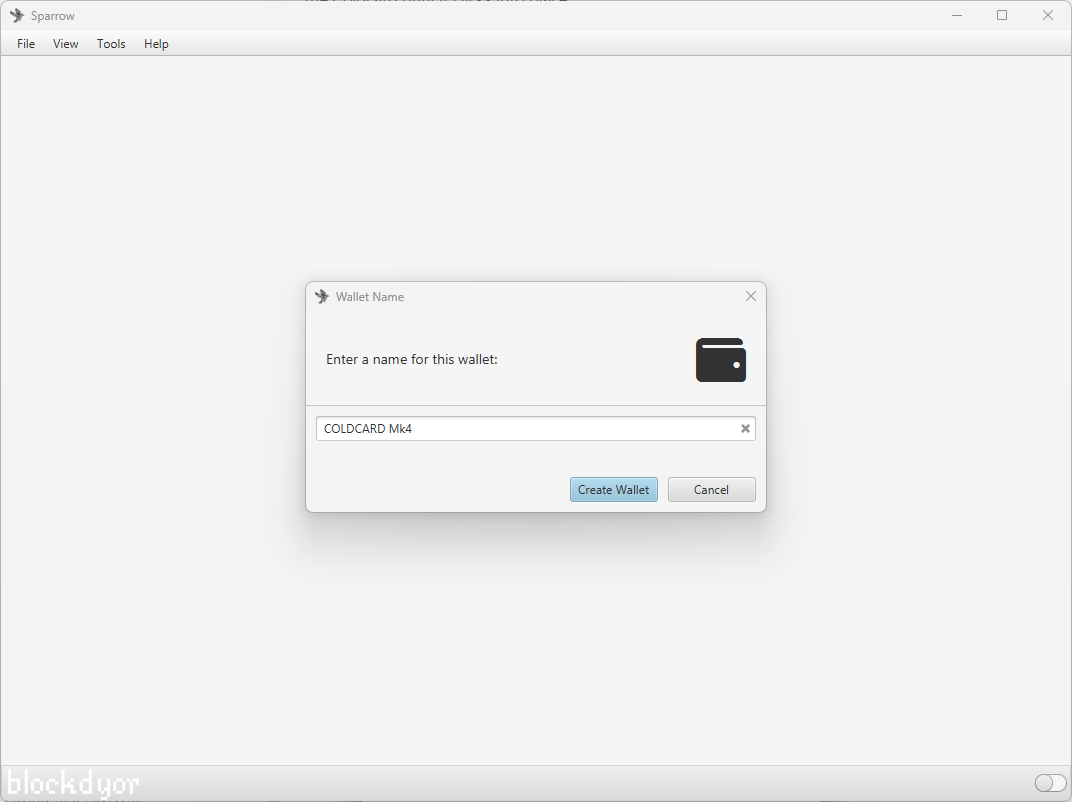Open the View menu
The image size is (1072, 802).
[x=65, y=43]
